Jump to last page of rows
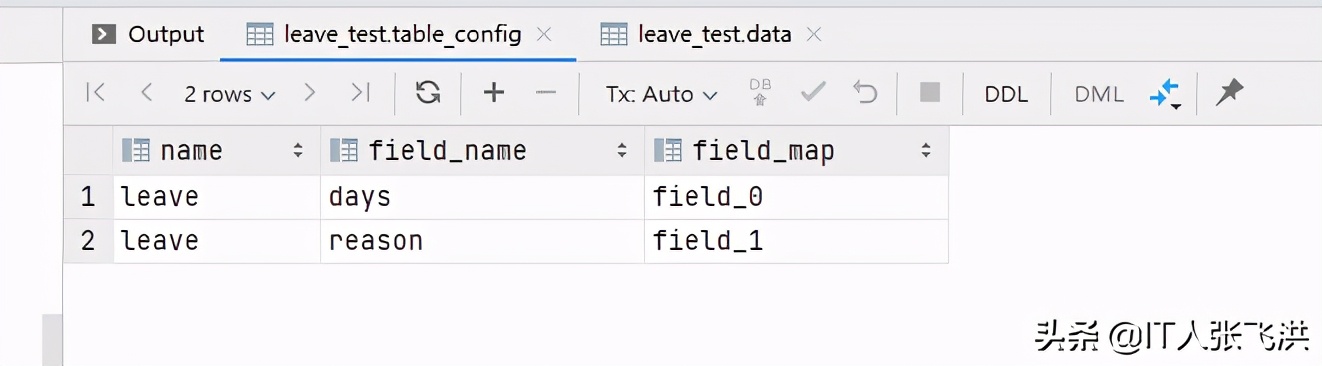Screen dimensions: 1322x366 coord(360,93)
